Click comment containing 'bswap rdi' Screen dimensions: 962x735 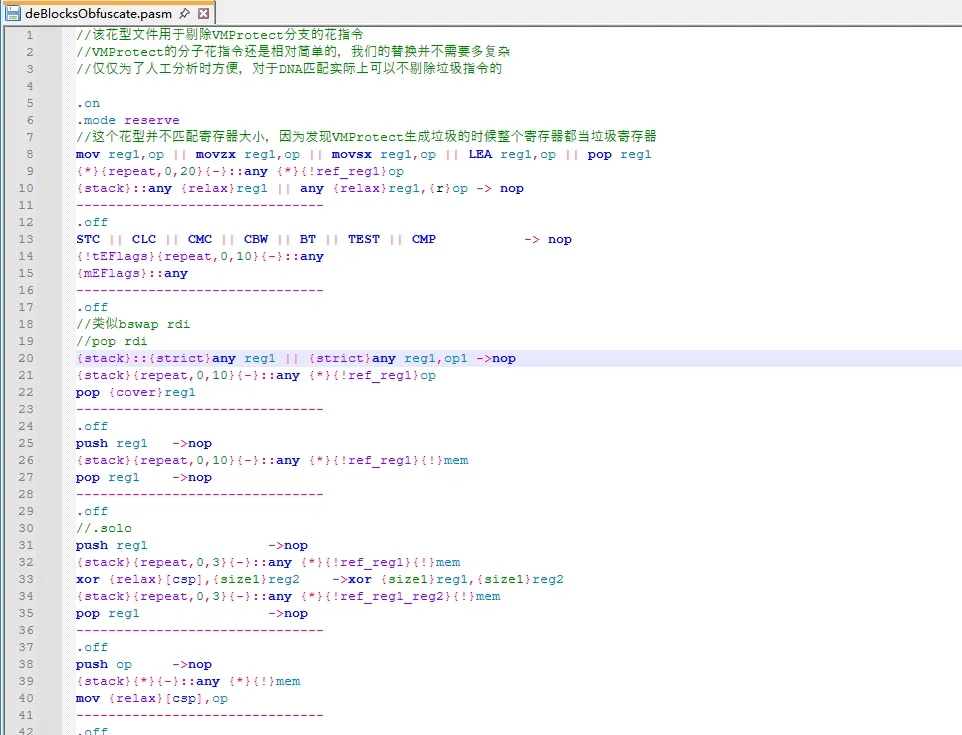click(x=133, y=324)
